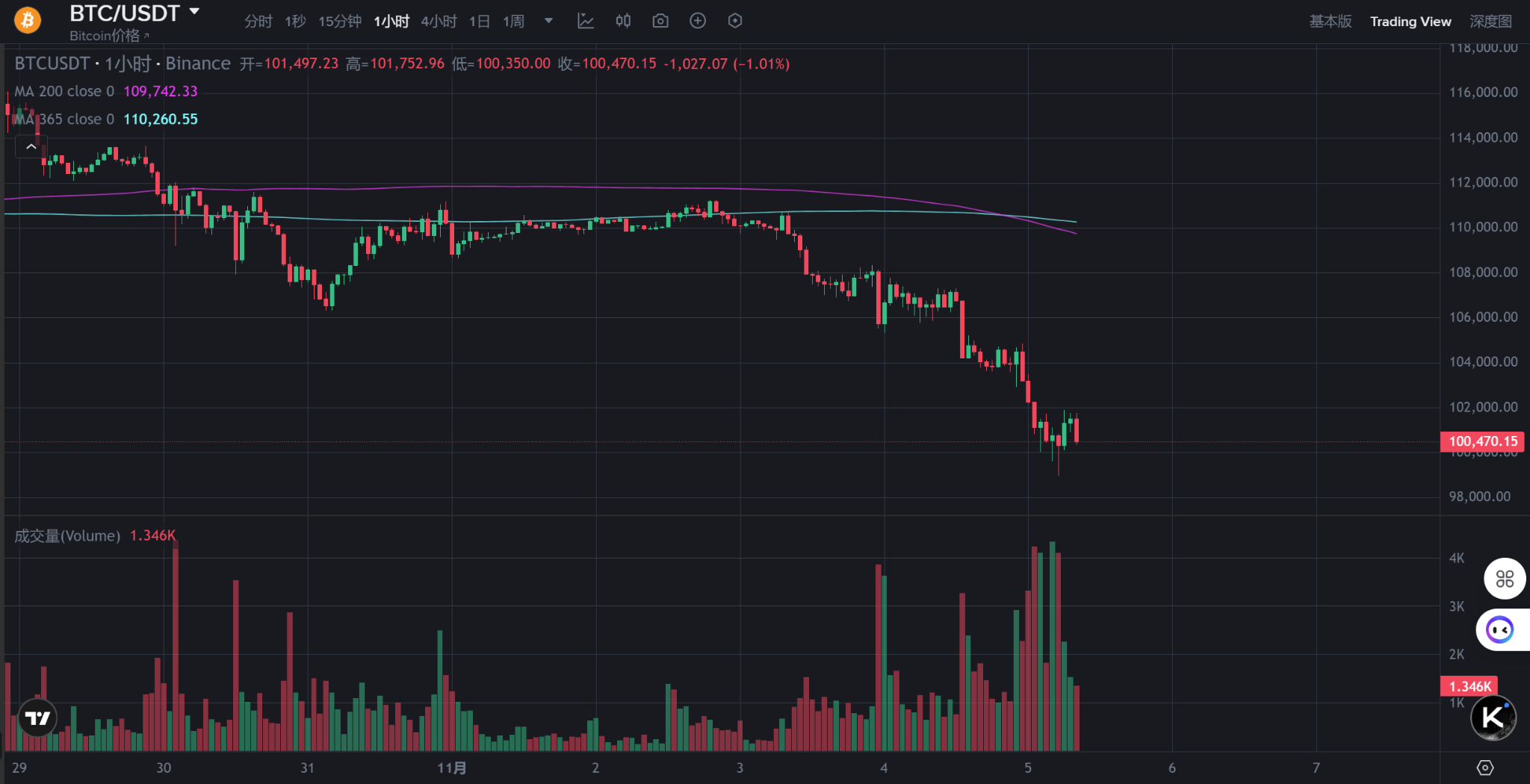Image resolution: width=1530 pixels, height=784 pixels.
Task: Click the TradingView logo in the chart corner
Action: pyautogui.click(x=37, y=718)
